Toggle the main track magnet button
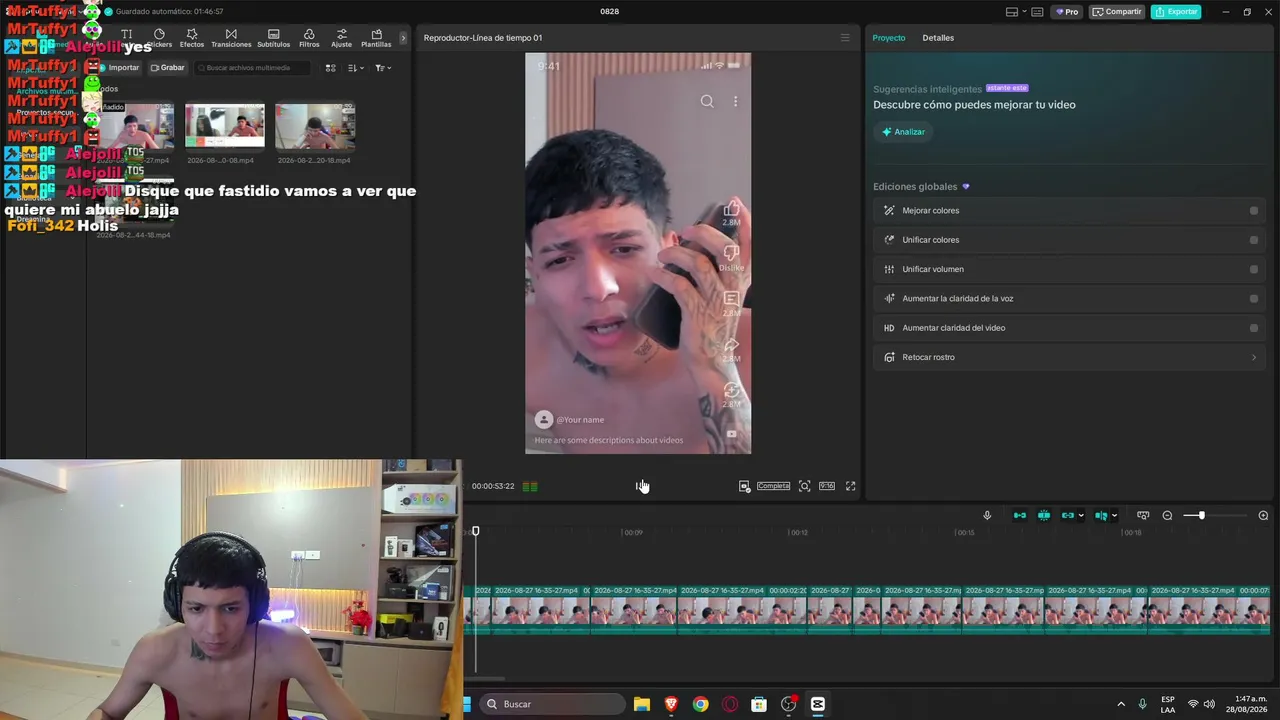 click(1020, 516)
